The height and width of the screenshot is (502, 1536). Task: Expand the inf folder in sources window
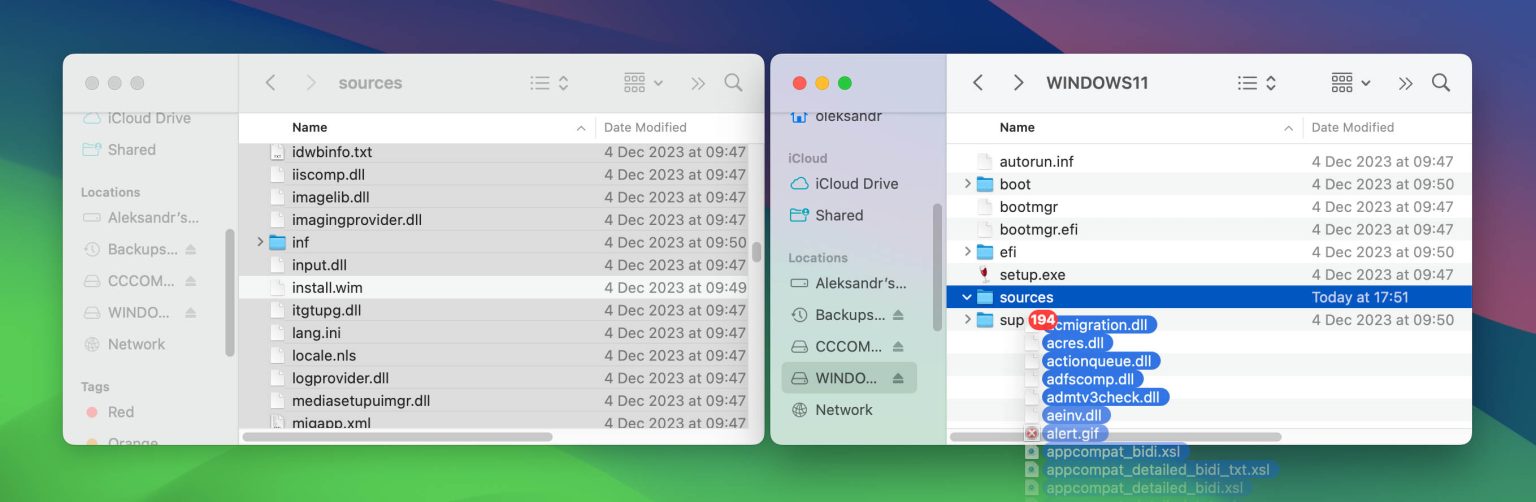coord(260,242)
